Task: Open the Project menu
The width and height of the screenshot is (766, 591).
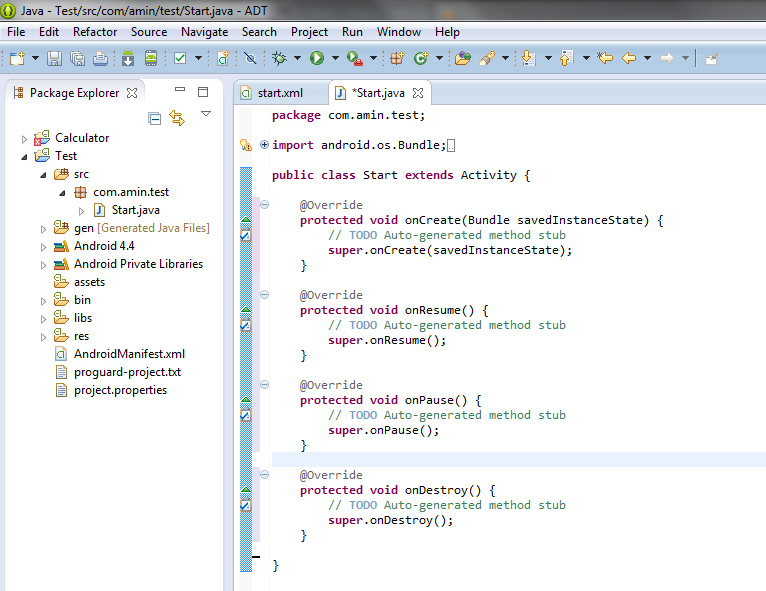Action: 309,32
